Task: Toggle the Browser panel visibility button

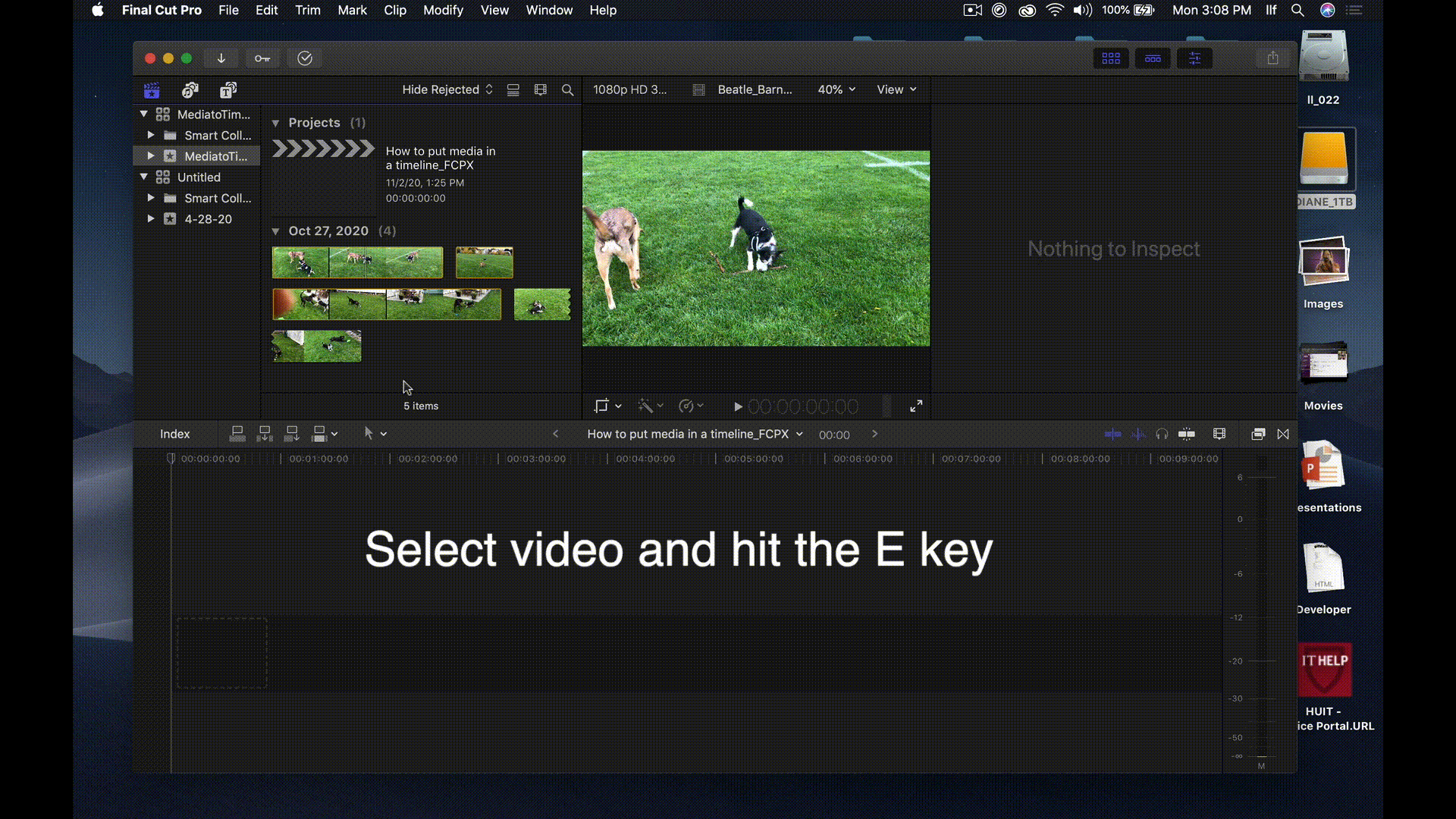Action: 1111,58
